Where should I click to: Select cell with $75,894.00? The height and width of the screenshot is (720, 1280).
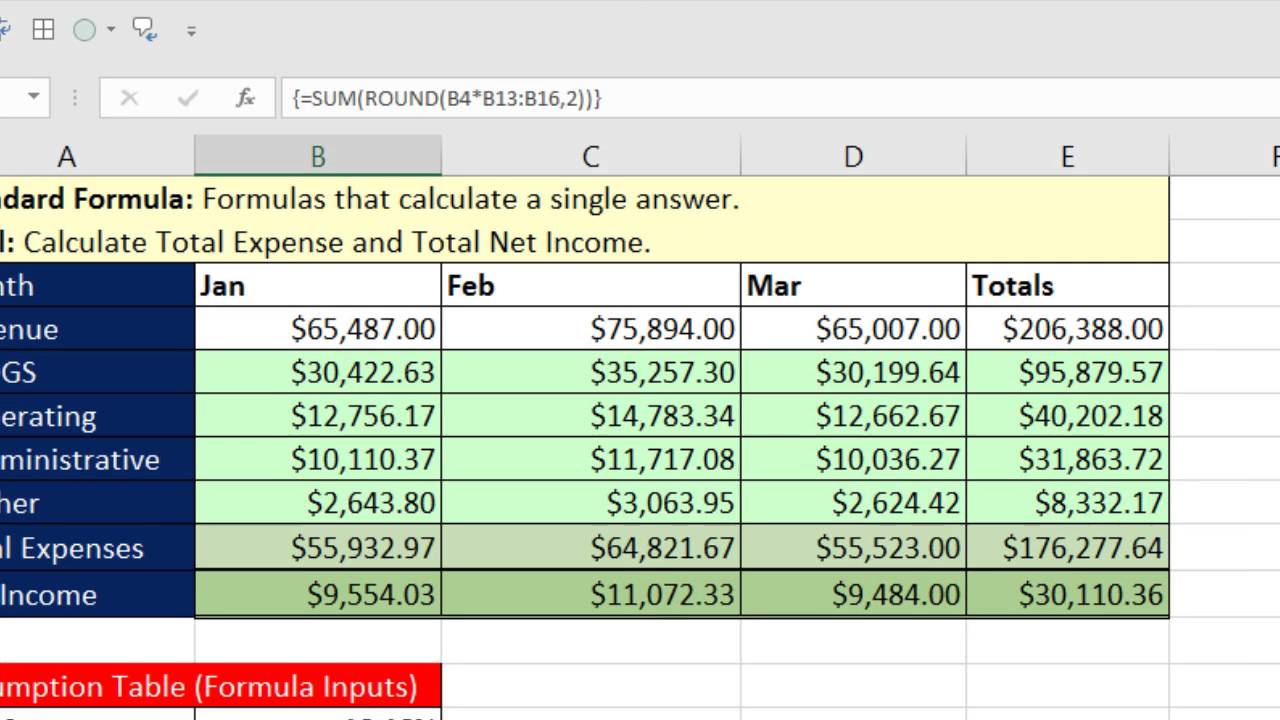coord(591,328)
